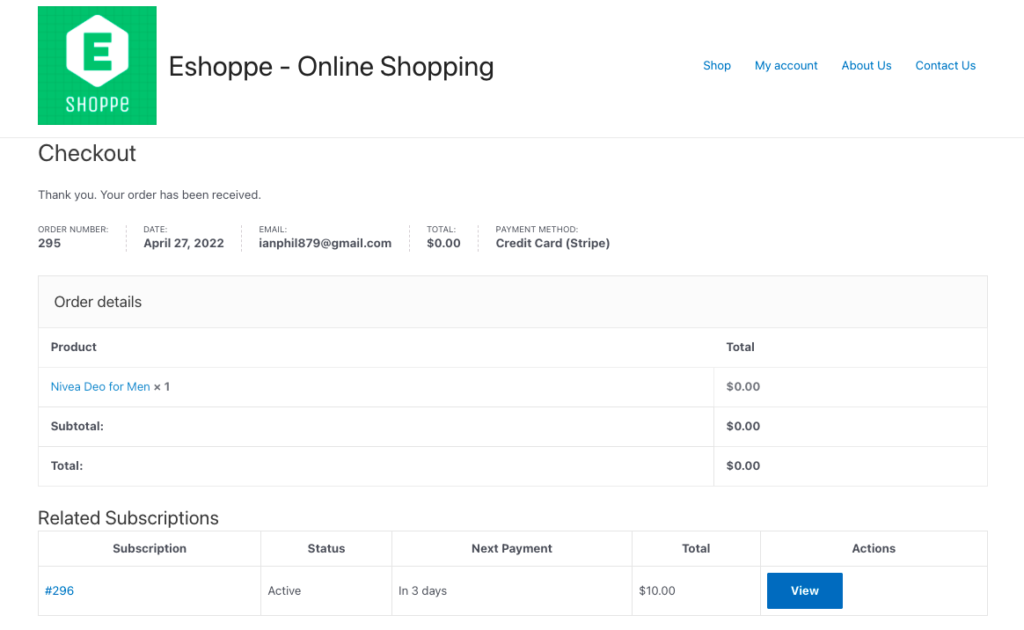Click the green Eshoppe logo

[x=97, y=66]
